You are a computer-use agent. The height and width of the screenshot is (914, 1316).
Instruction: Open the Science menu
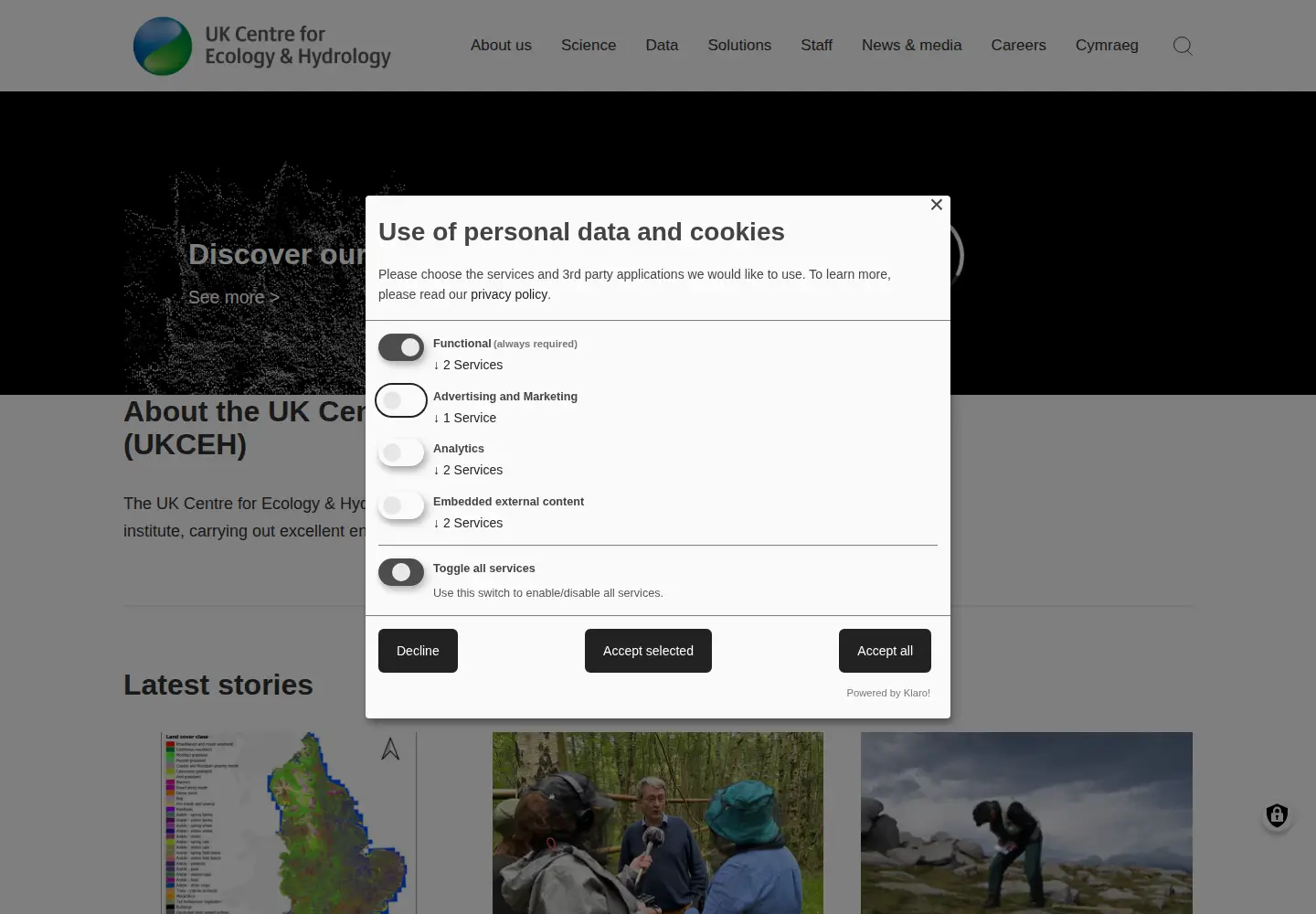click(589, 45)
